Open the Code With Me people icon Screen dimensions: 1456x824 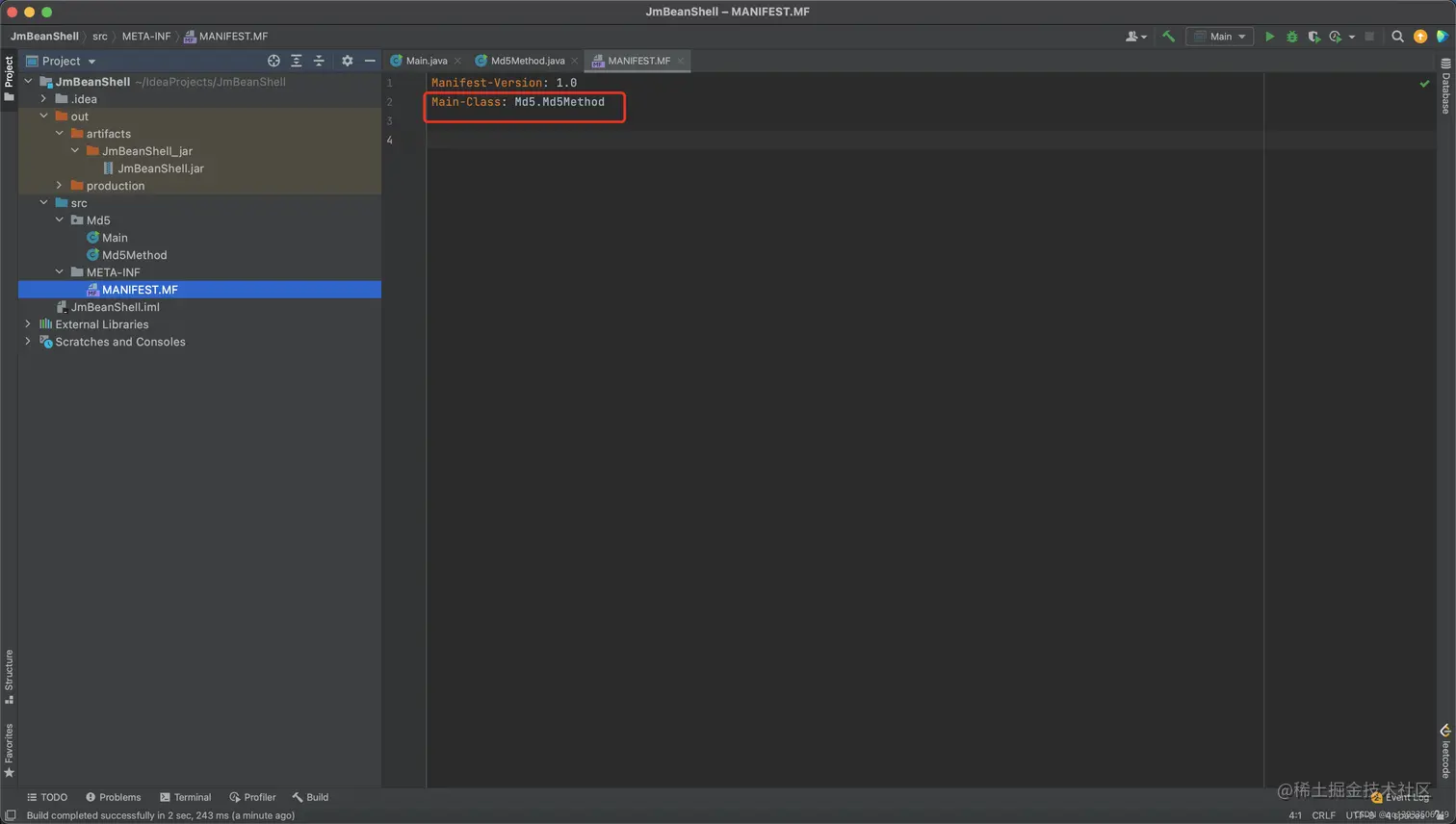(x=1135, y=37)
